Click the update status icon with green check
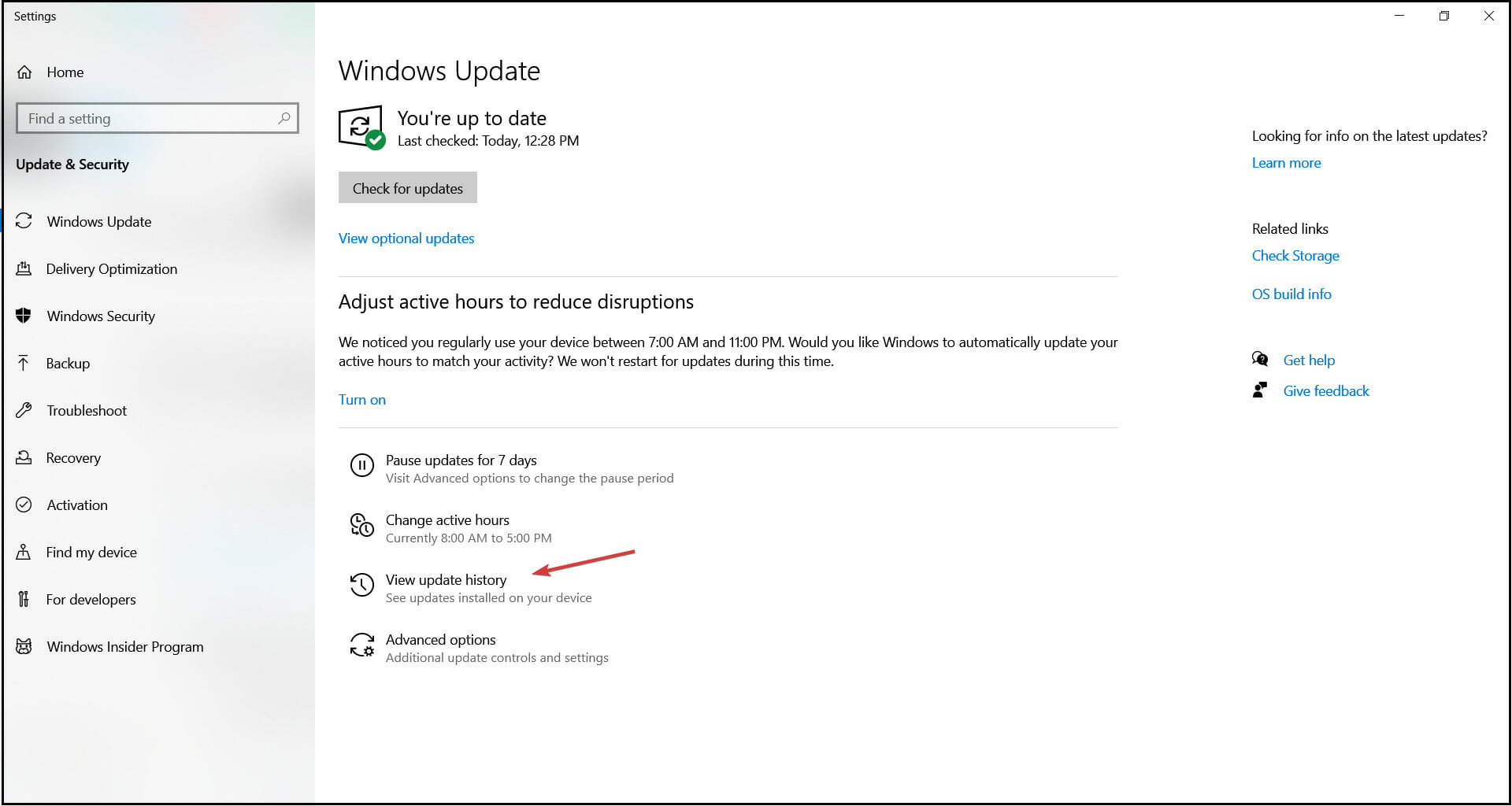Image resolution: width=1512 pixels, height=806 pixels. click(361, 128)
